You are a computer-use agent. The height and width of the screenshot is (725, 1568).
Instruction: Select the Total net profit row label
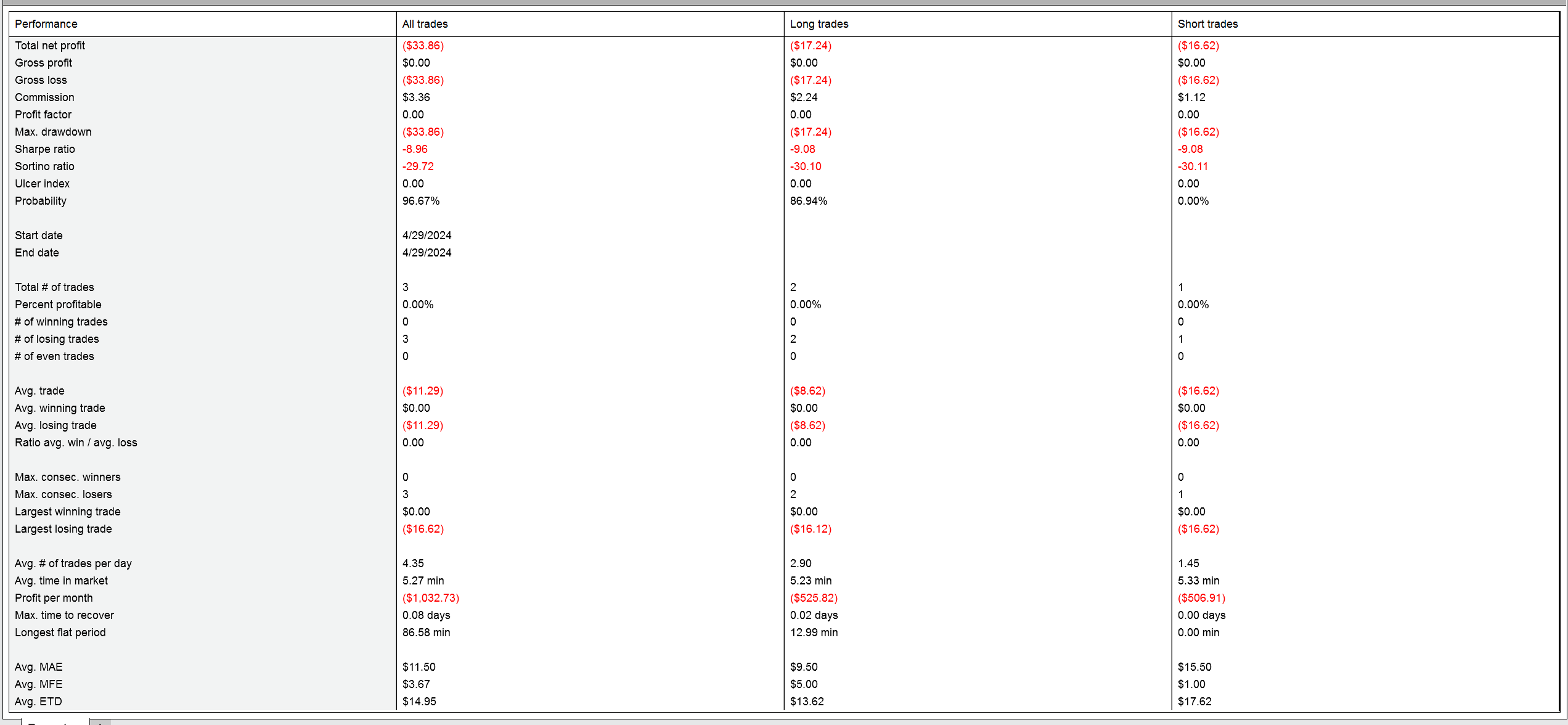click(50, 46)
